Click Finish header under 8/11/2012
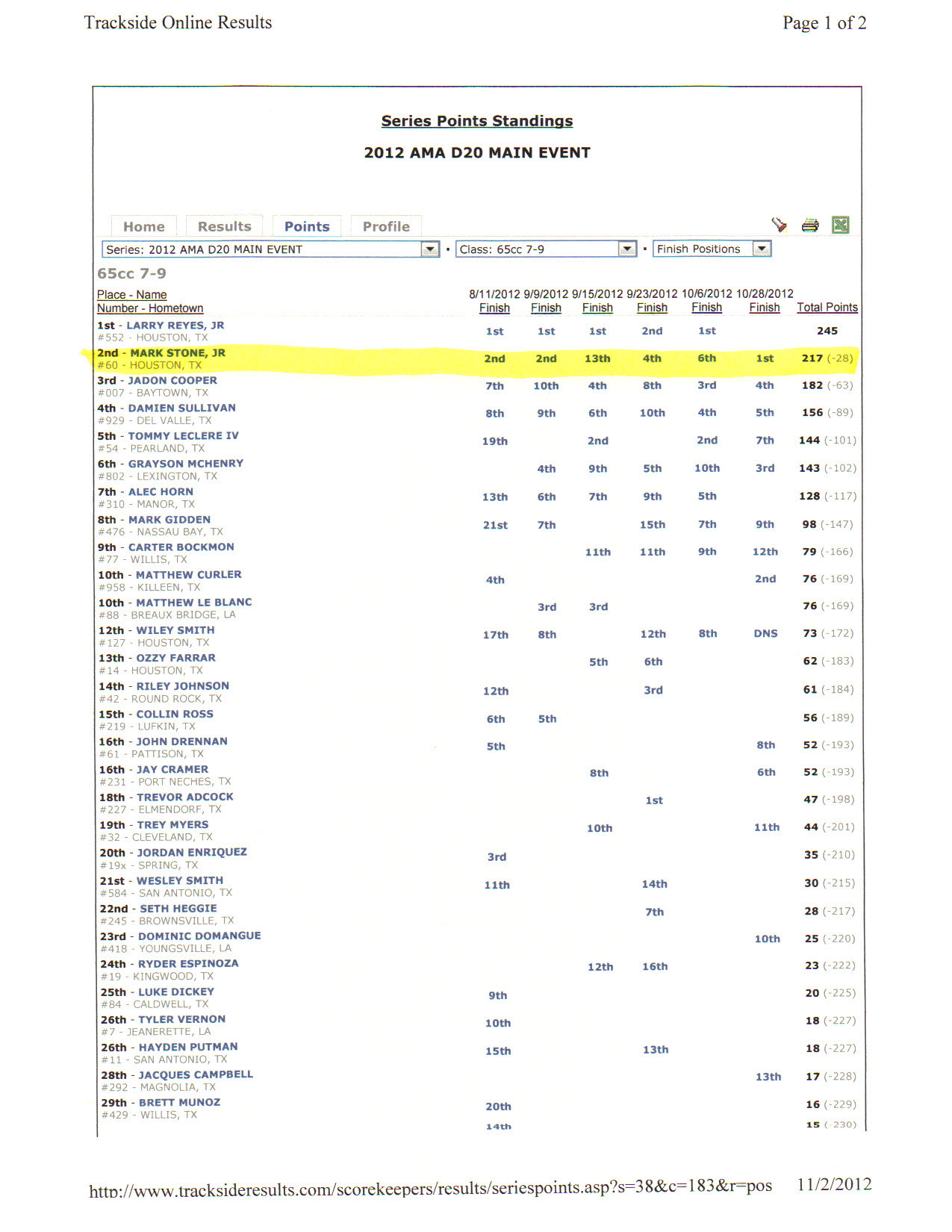The image size is (952, 1232). click(x=494, y=308)
